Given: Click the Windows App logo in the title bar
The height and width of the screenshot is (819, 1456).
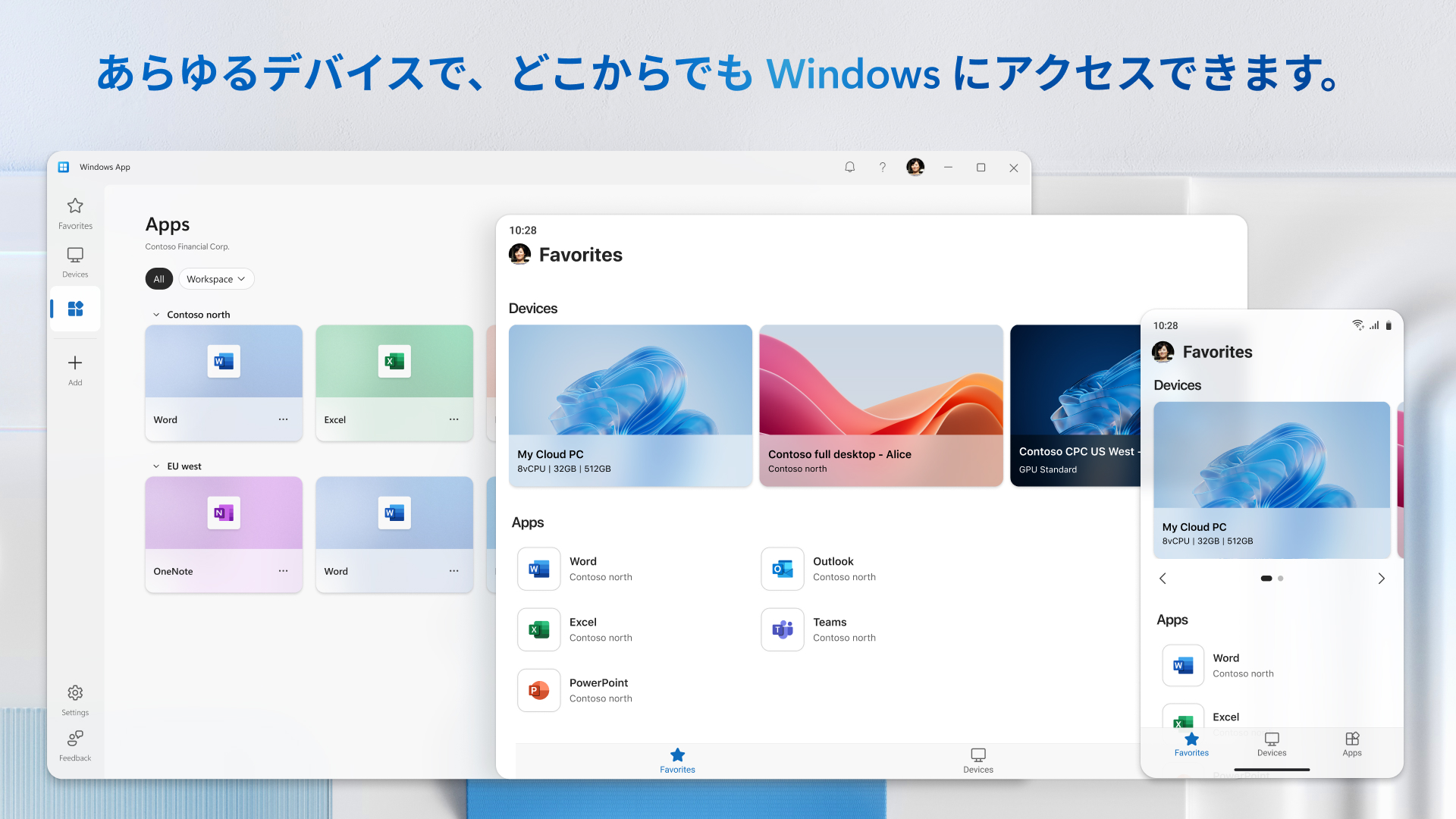Looking at the screenshot, I should (64, 167).
